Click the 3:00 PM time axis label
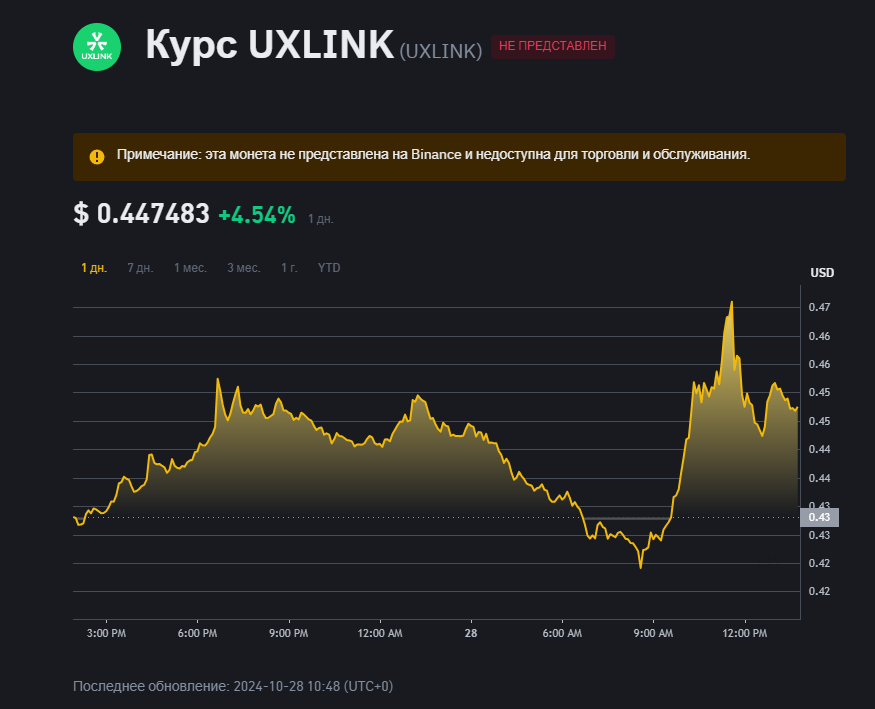875x709 pixels. point(107,633)
